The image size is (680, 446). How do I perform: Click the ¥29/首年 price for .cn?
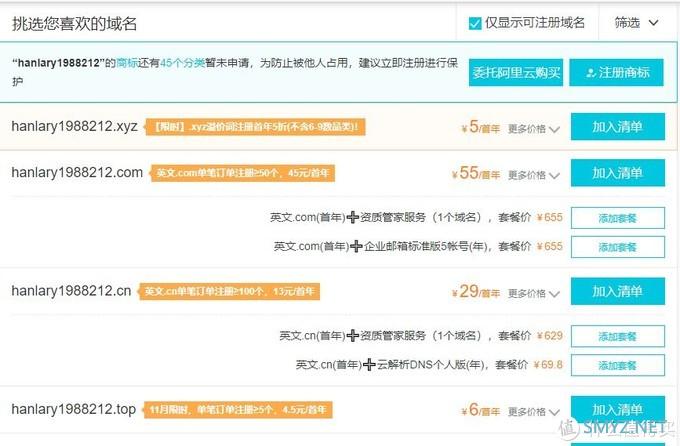[476, 292]
